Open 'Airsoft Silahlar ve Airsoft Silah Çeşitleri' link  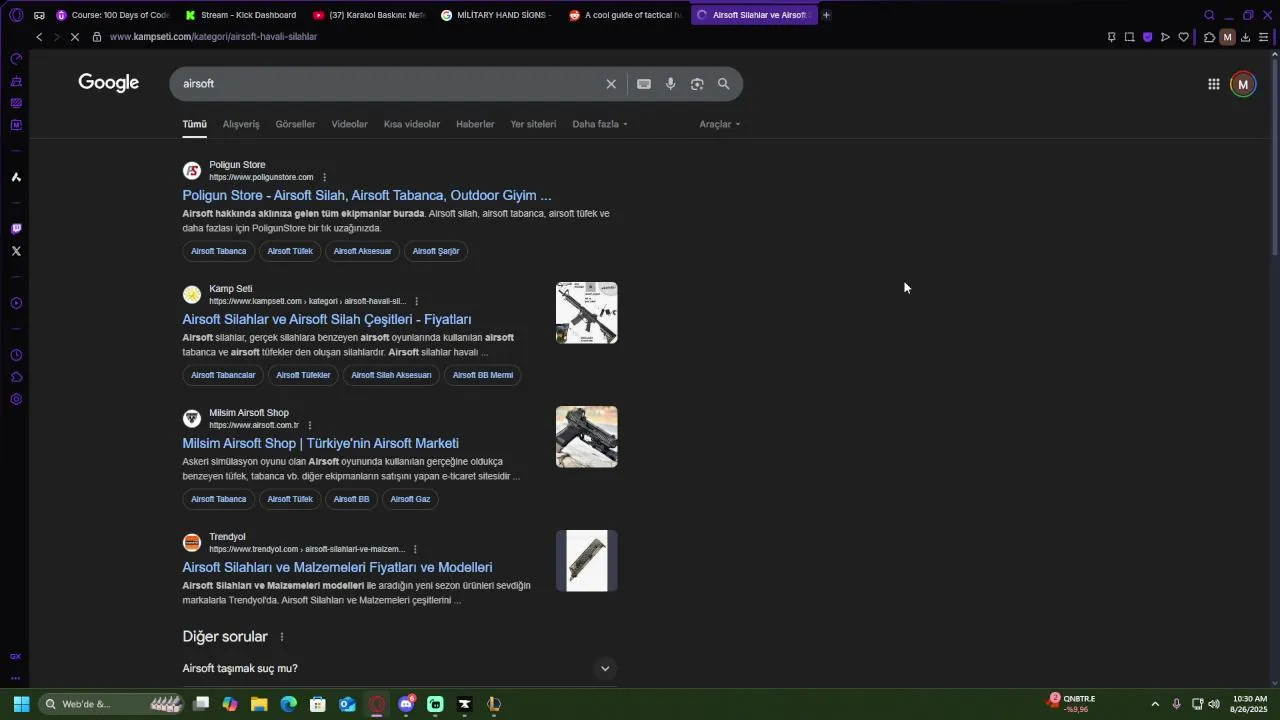[x=326, y=319]
